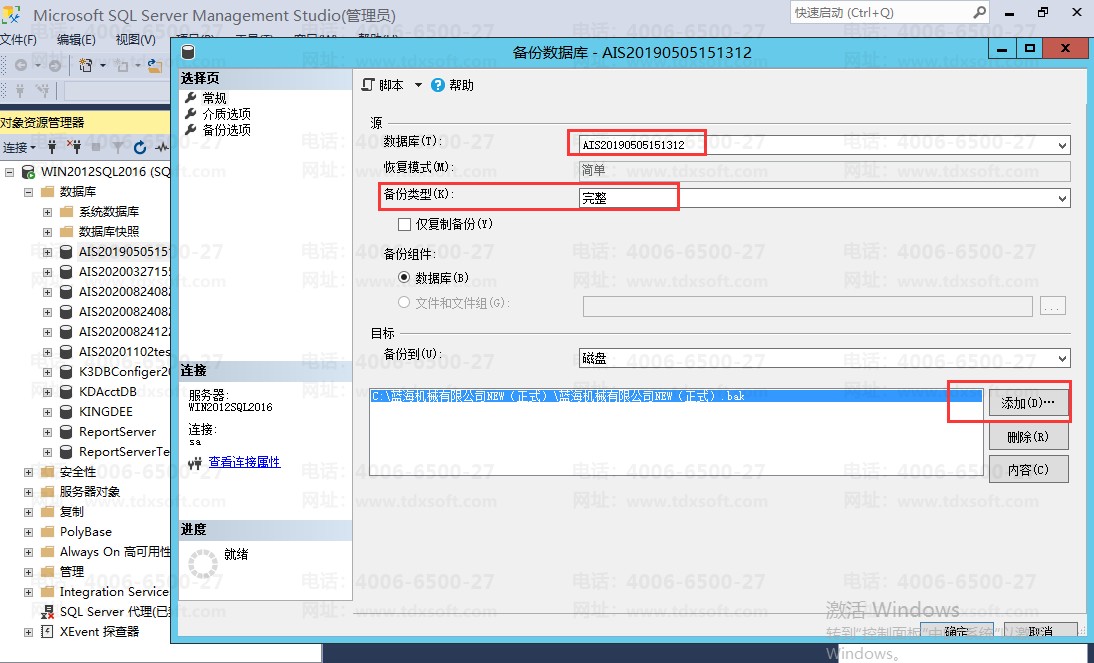Select the 常规 page
This screenshot has width=1094, height=663.
(214, 98)
